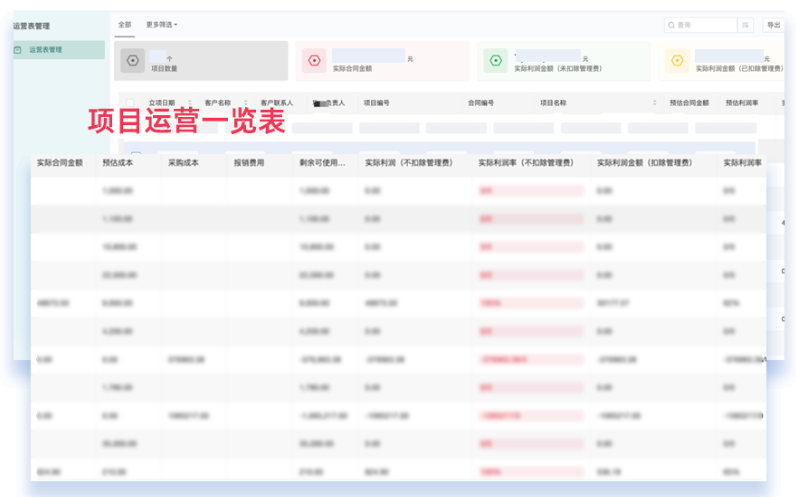Click 实际利润金额（已扣除管理费）card label
This screenshot has width=796, height=497.
click(739, 69)
